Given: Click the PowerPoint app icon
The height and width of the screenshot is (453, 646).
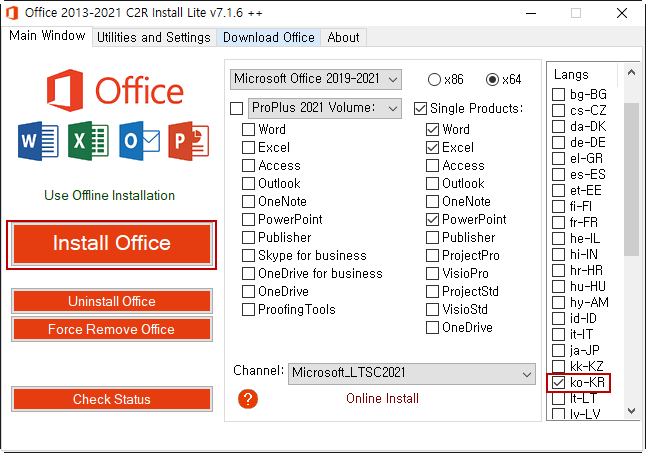Looking at the screenshot, I should (x=189, y=141).
